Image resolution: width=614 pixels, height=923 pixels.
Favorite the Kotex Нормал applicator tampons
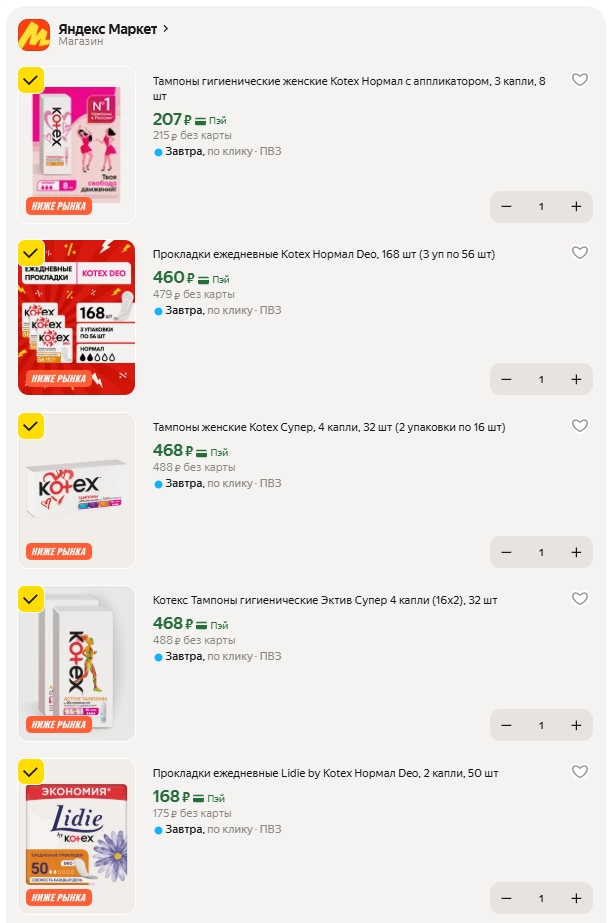click(579, 80)
